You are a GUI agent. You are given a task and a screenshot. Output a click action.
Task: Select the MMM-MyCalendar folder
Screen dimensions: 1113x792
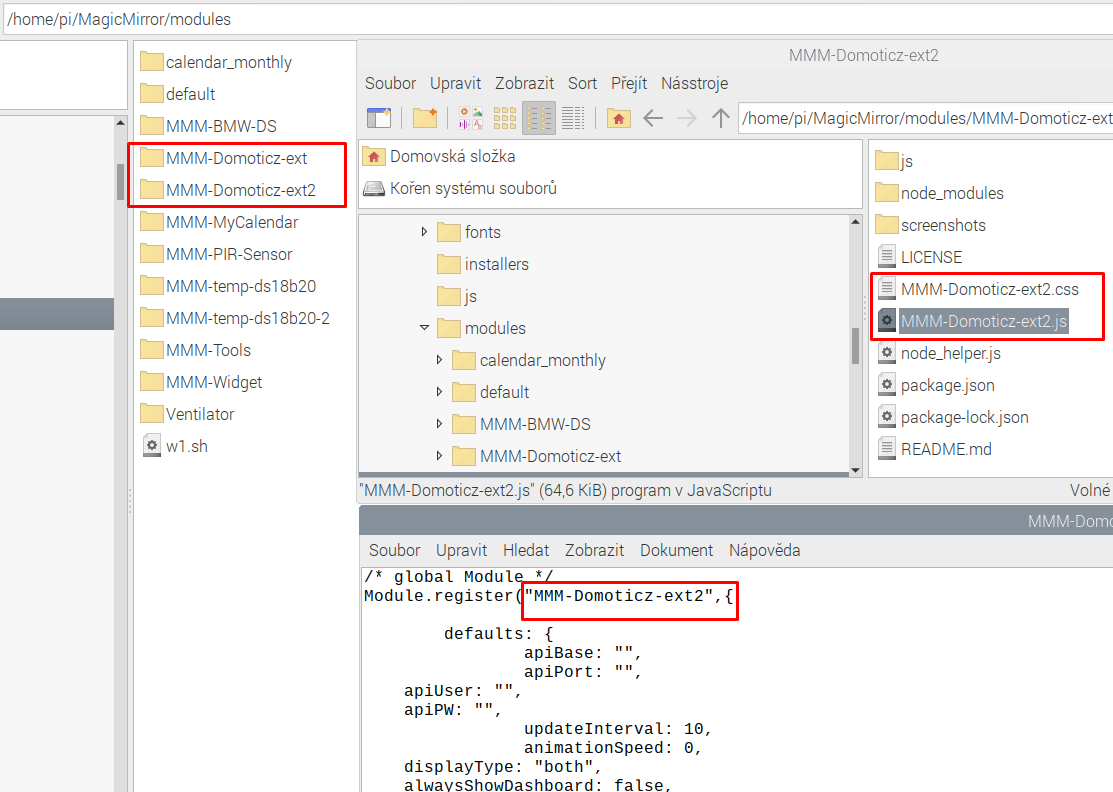219,222
